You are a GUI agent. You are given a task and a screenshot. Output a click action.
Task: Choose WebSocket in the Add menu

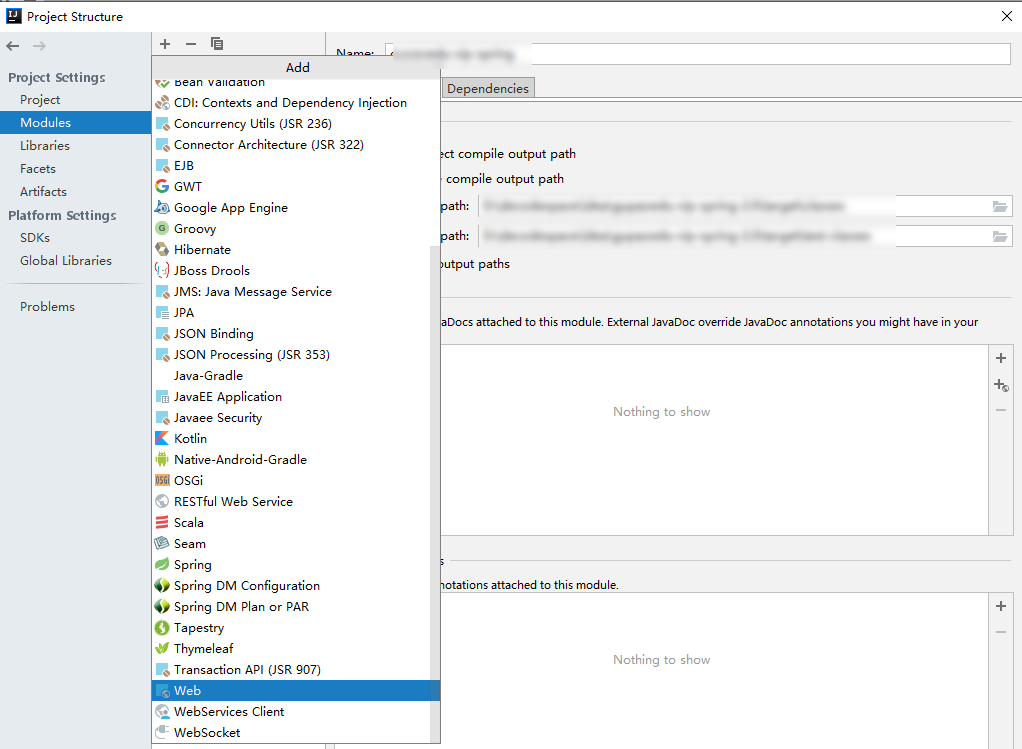(291, 732)
